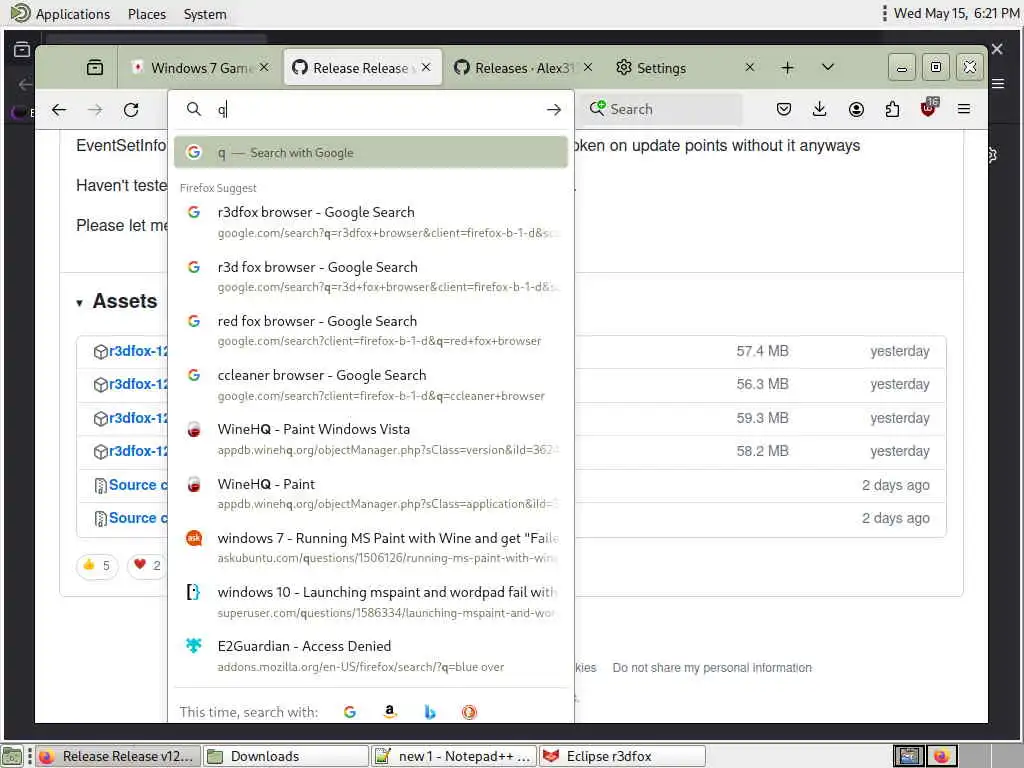
Task: Click the forward navigation arrow
Action: pos(95,110)
